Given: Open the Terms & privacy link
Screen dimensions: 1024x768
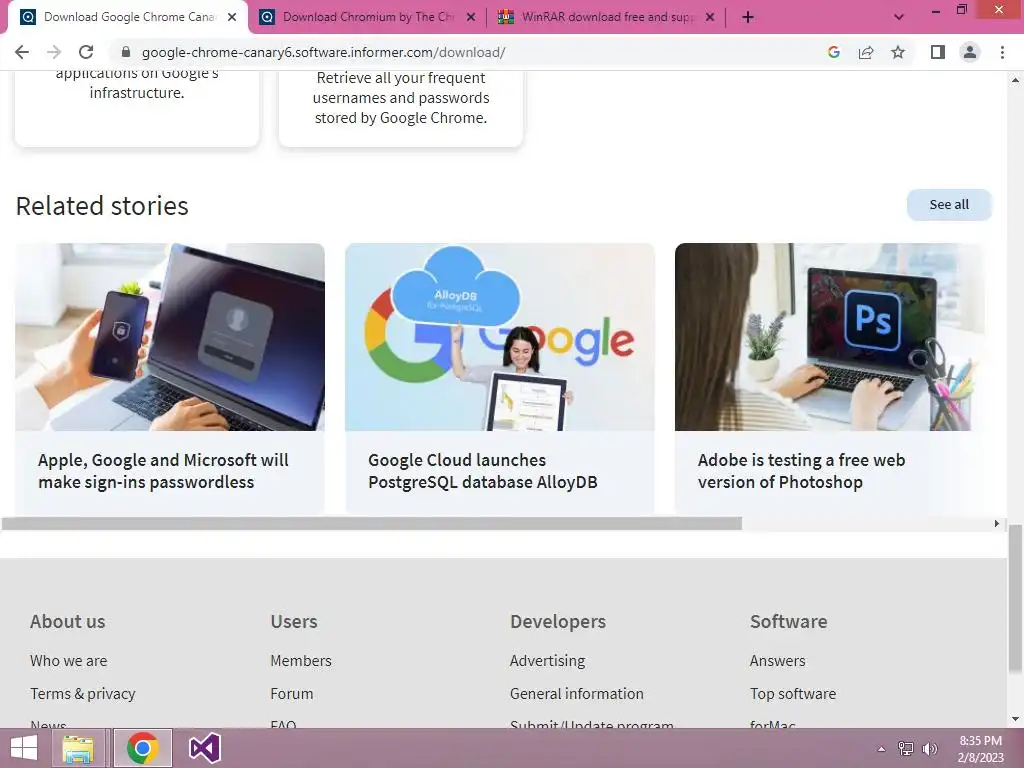Looking at the screenshot, I should [83, 694].
